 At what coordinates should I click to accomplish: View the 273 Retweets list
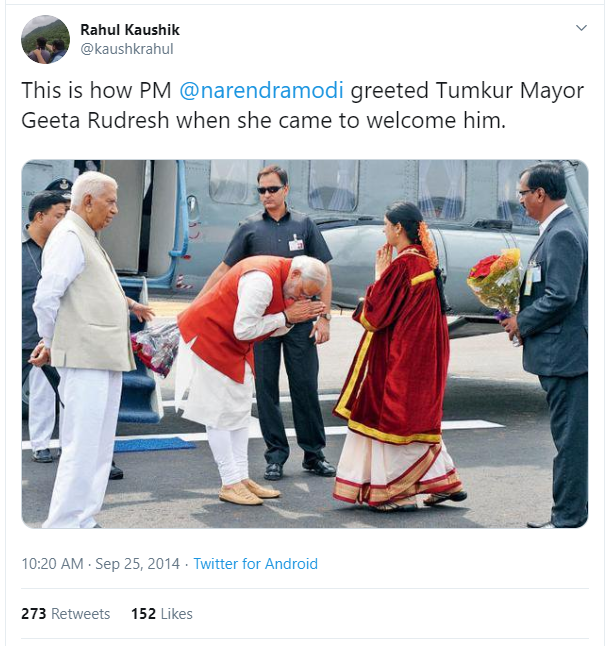pos(66,614)
